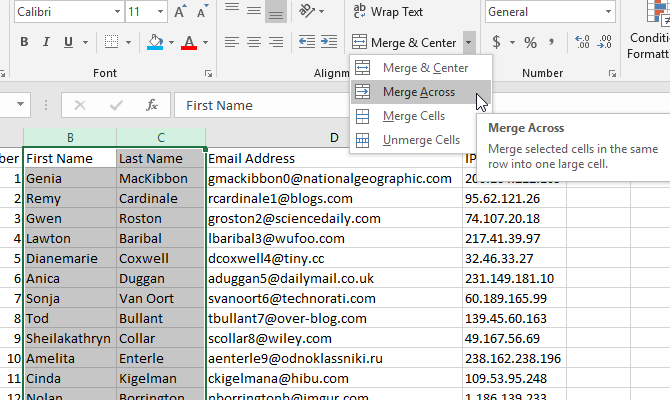670x400 pixels.
Task: Click Wrap Text button
Action: [388, 12]
